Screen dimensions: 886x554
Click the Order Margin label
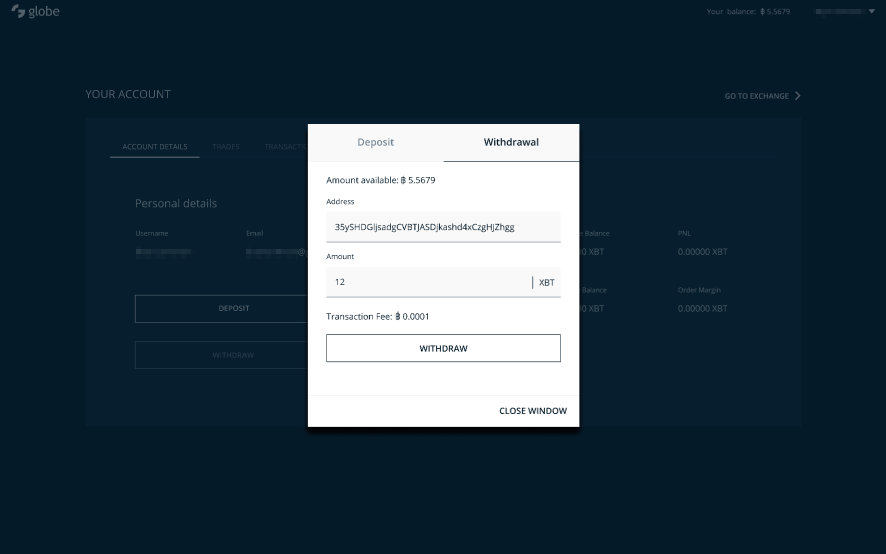coord(699,290)
